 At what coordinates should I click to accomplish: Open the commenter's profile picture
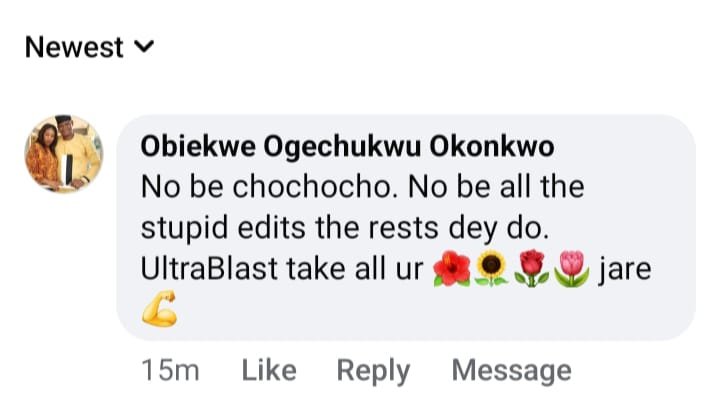(63, 153)
